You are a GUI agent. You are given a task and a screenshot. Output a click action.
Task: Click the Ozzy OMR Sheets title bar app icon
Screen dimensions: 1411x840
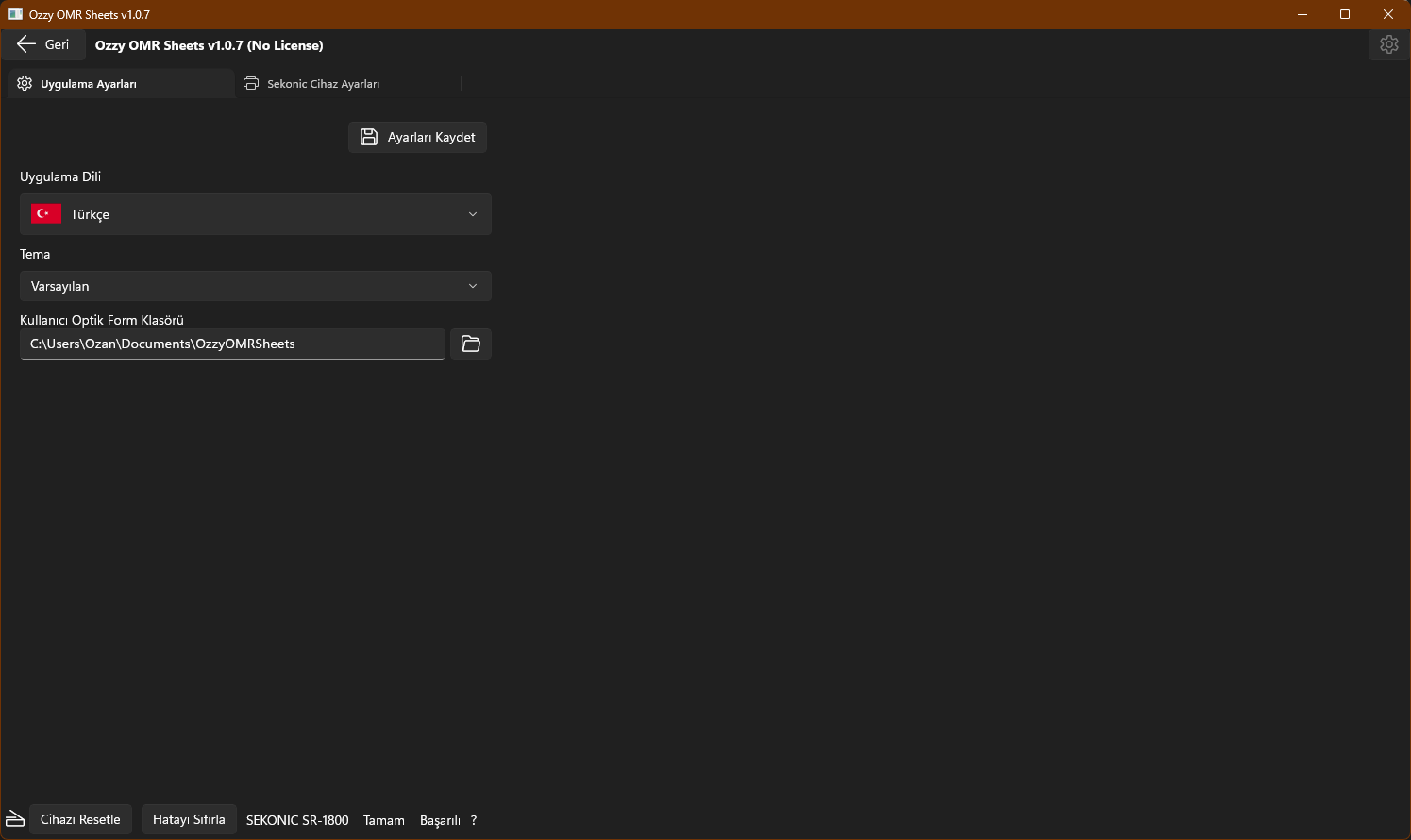(x=15, y=14)
